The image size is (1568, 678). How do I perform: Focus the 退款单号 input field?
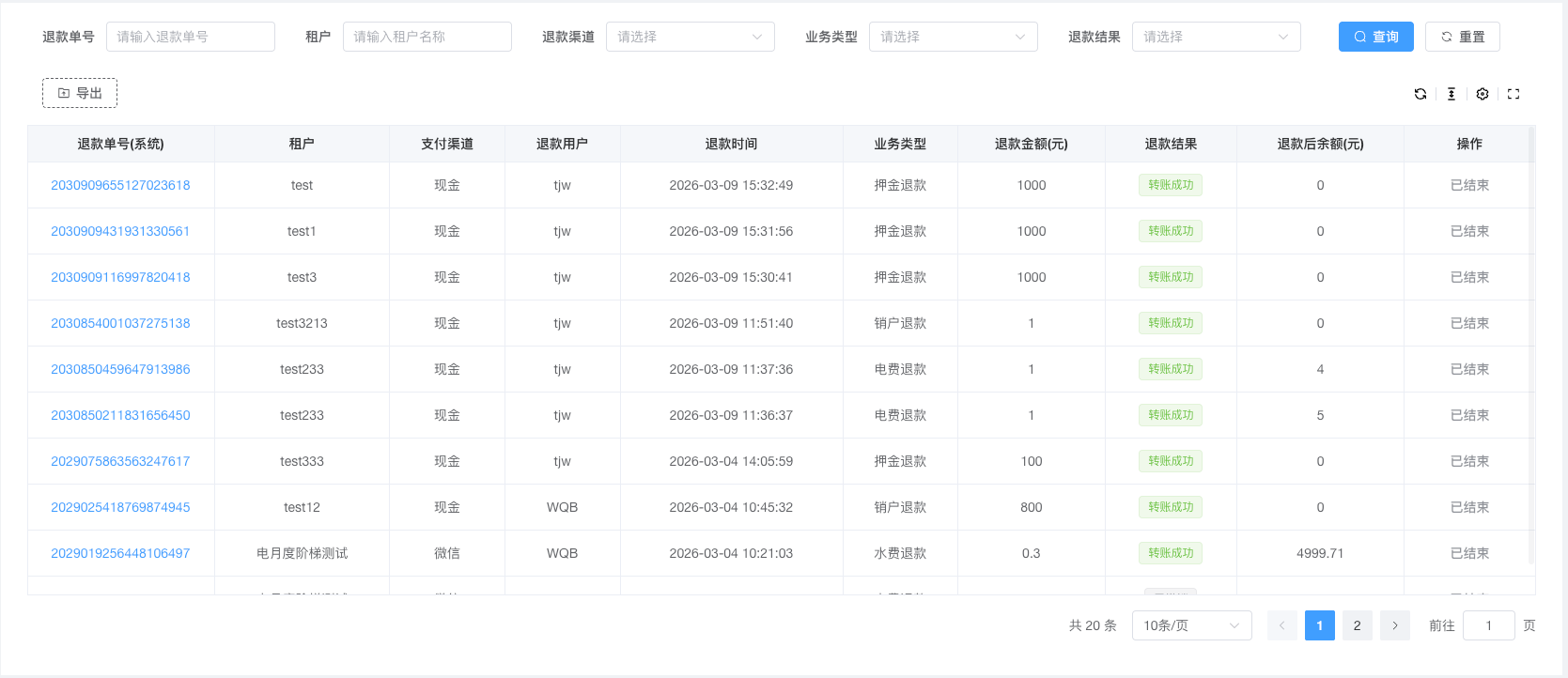191,37
